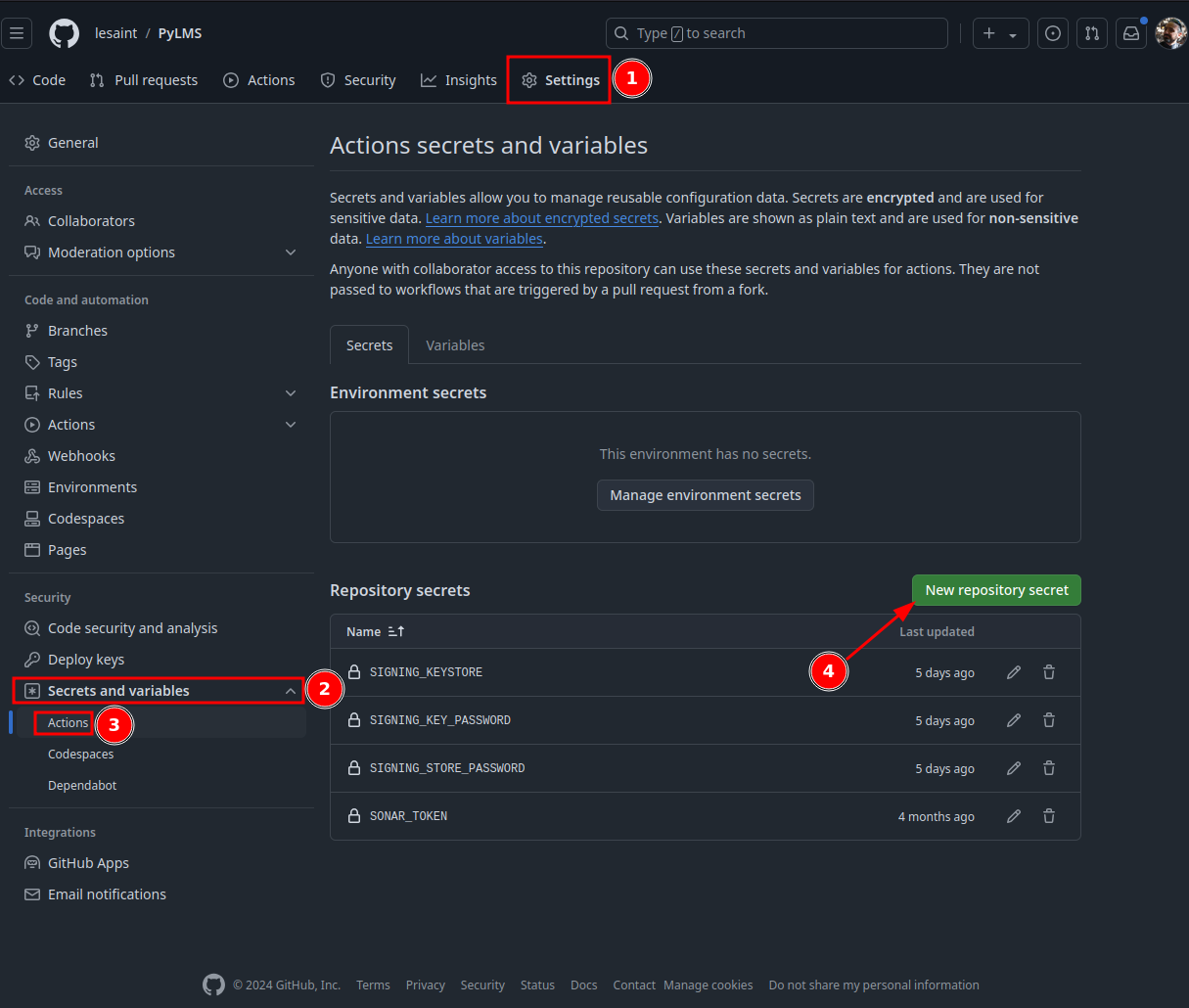
Task: Open the notifications inbox icon
Action: tap(1131, 33)
